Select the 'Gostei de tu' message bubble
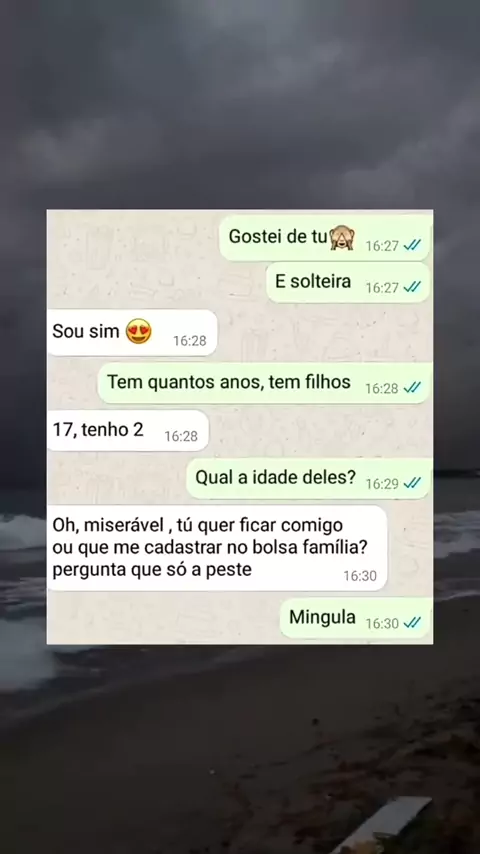 click(x=325, y=238)
